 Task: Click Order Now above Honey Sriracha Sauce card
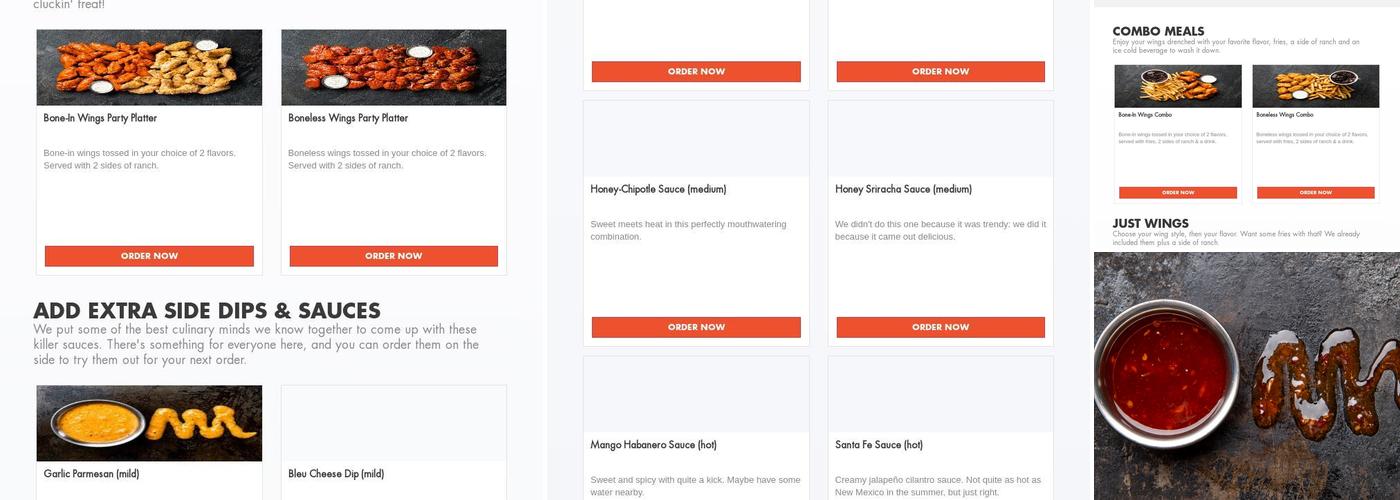click(x=940, y=71)
